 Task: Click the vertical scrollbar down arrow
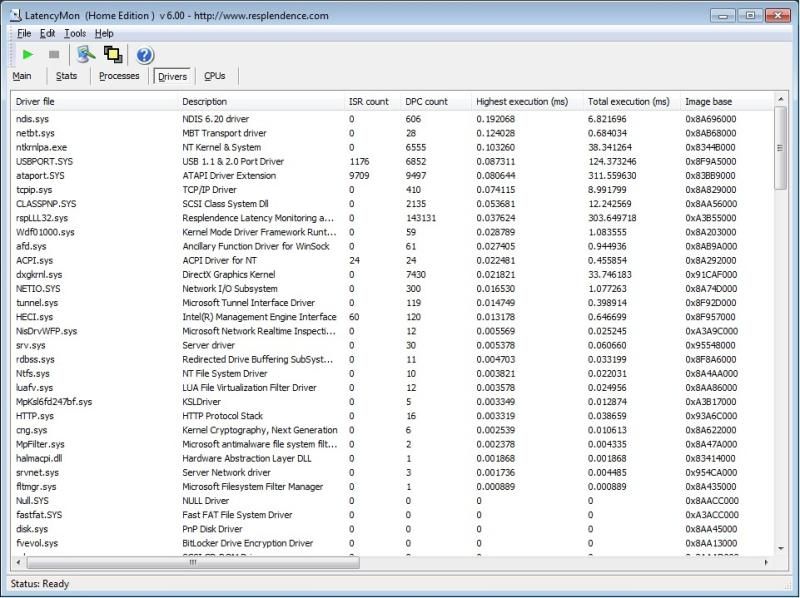click(781, 548)
